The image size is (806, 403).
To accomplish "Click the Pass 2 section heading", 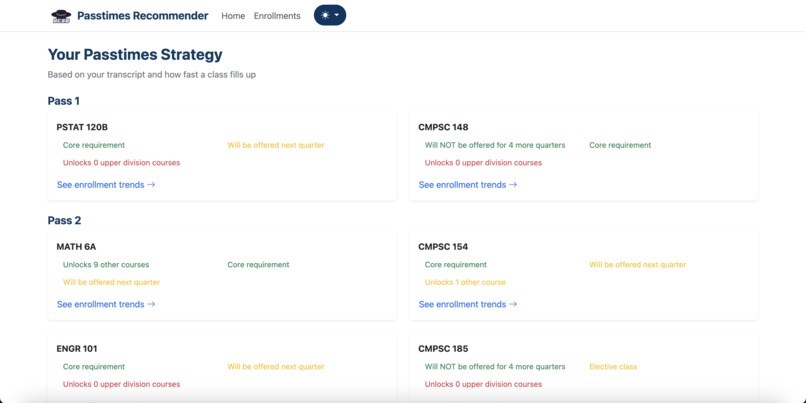I will tap(64, 221).
